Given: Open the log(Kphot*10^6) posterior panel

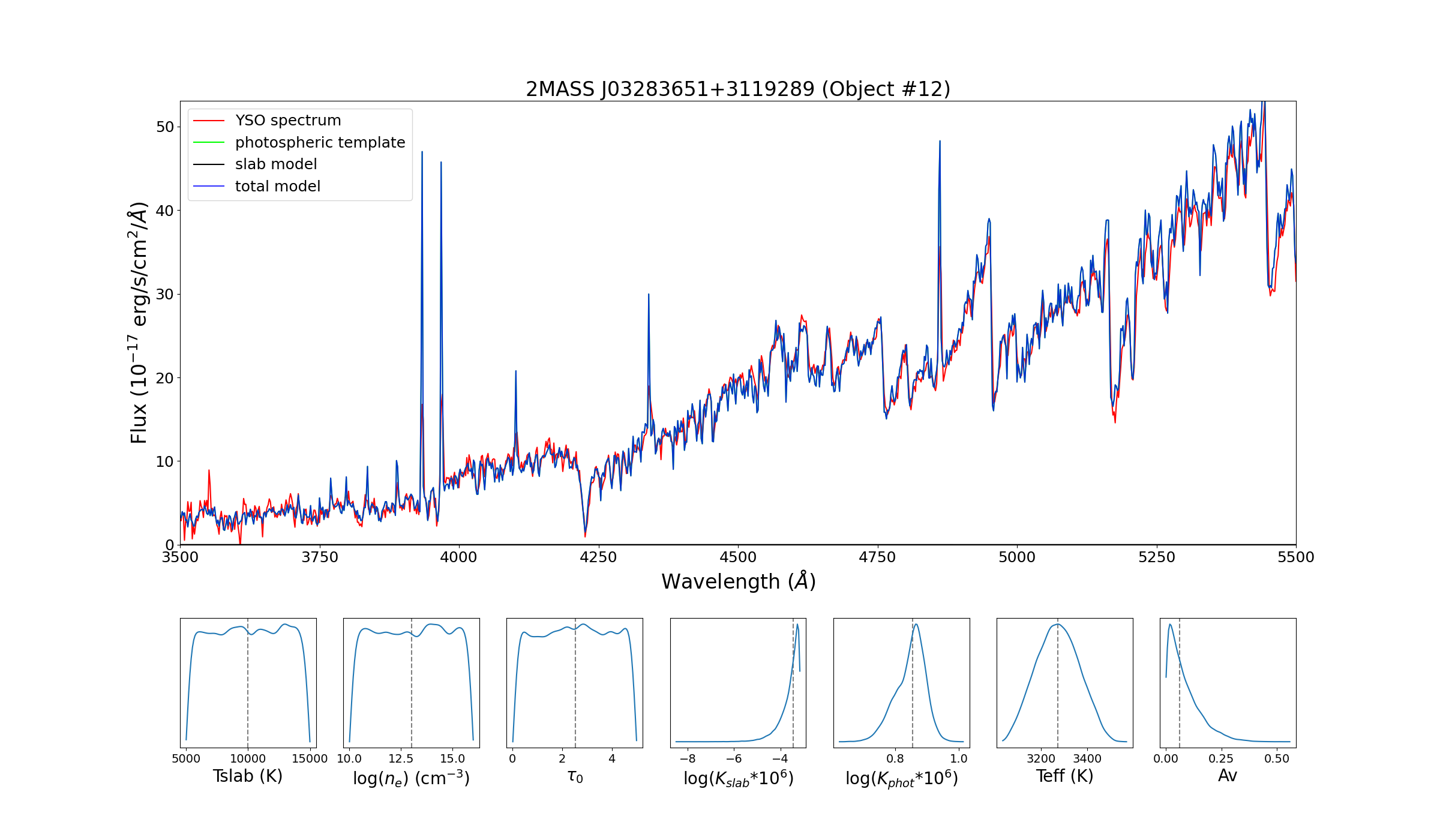Looking at the screenshot, I should click(901, 683).
